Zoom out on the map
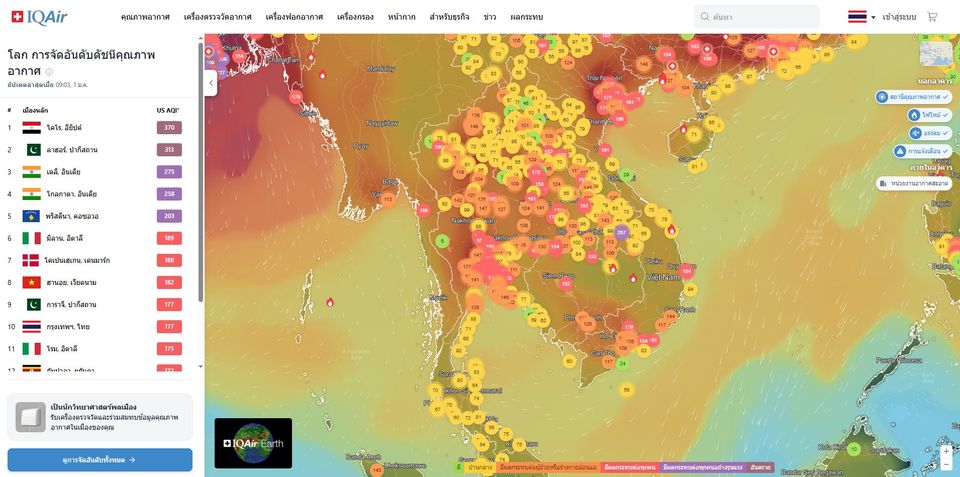 point(946,465)
